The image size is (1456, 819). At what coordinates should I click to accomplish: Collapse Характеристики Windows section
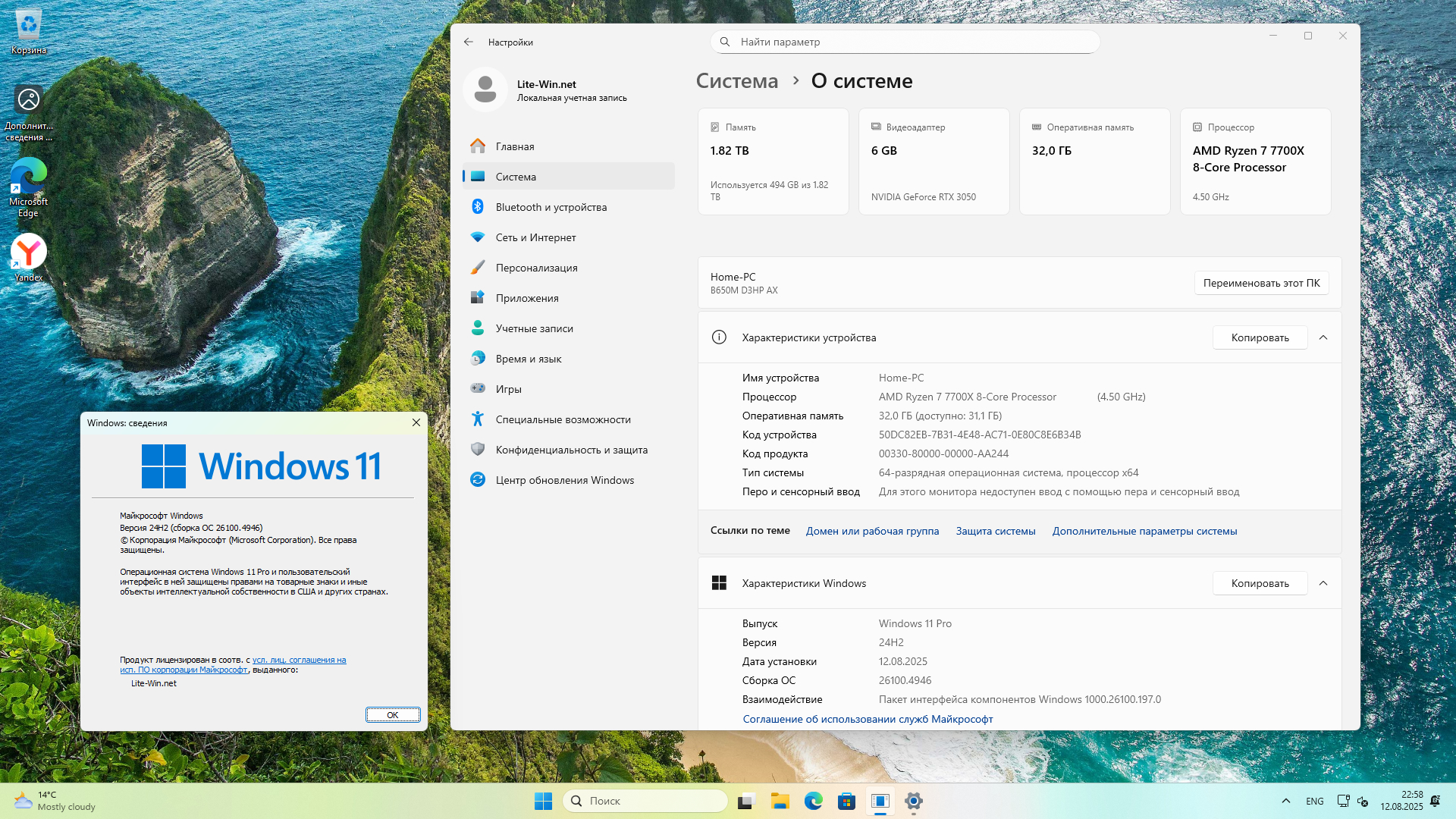[1323, 583]
